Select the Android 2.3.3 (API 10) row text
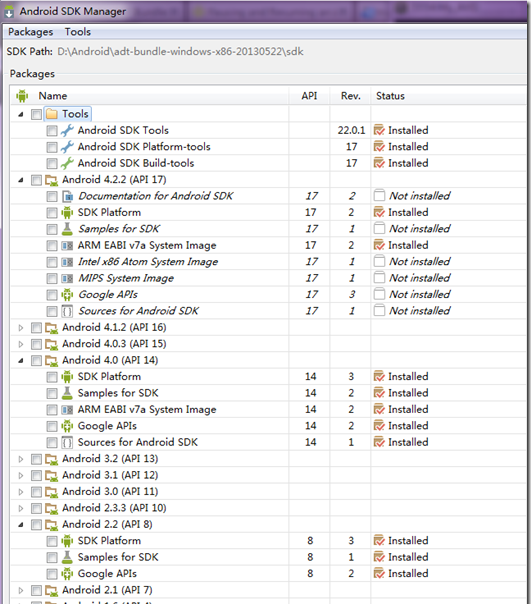 point(114,508)
